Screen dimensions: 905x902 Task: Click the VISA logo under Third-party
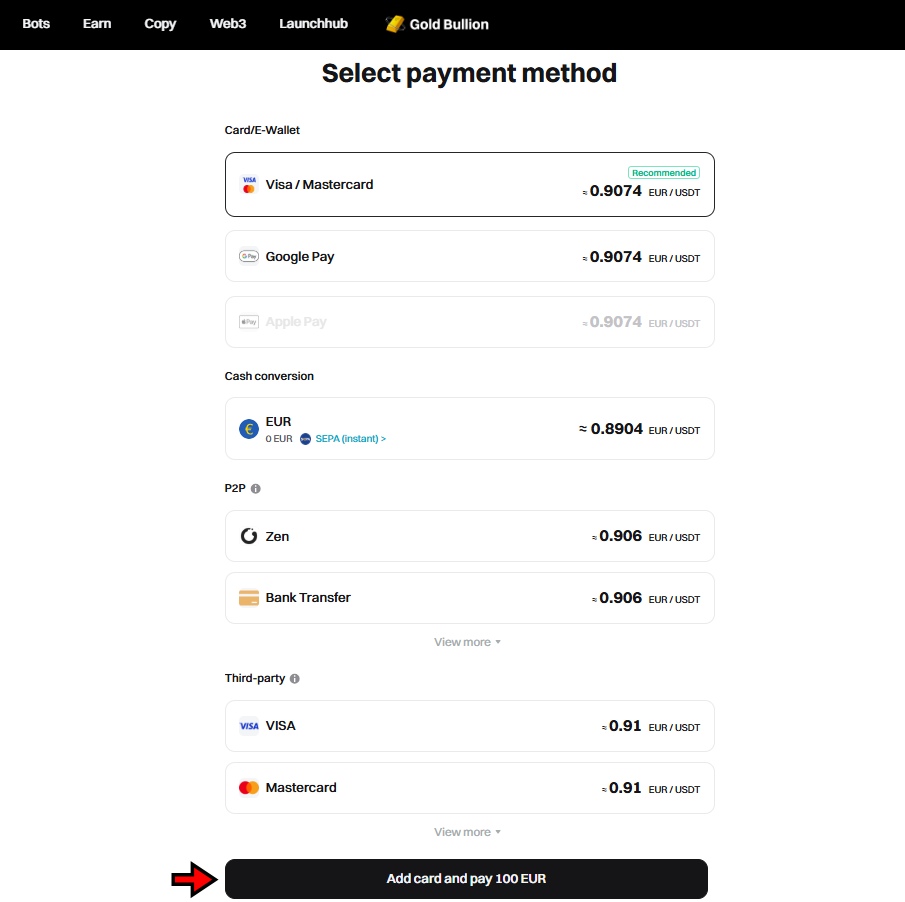[248, 726]
